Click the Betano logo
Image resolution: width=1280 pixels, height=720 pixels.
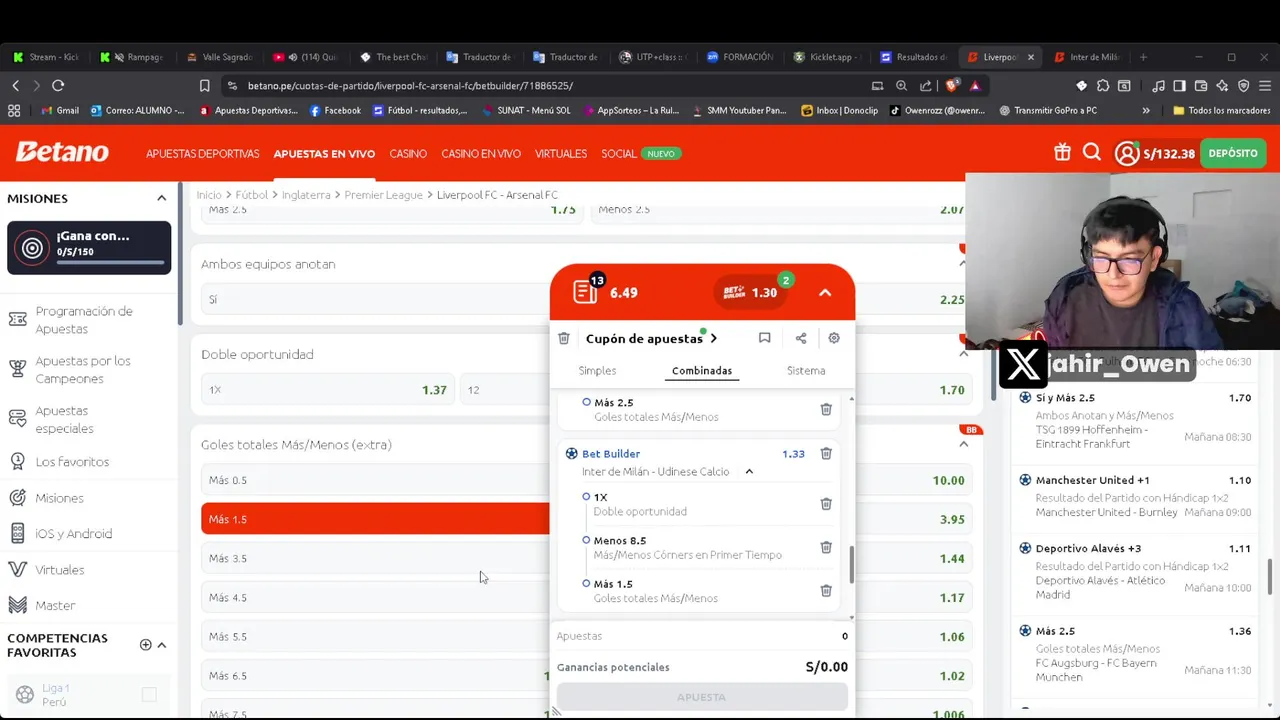(x=62, y=152)
